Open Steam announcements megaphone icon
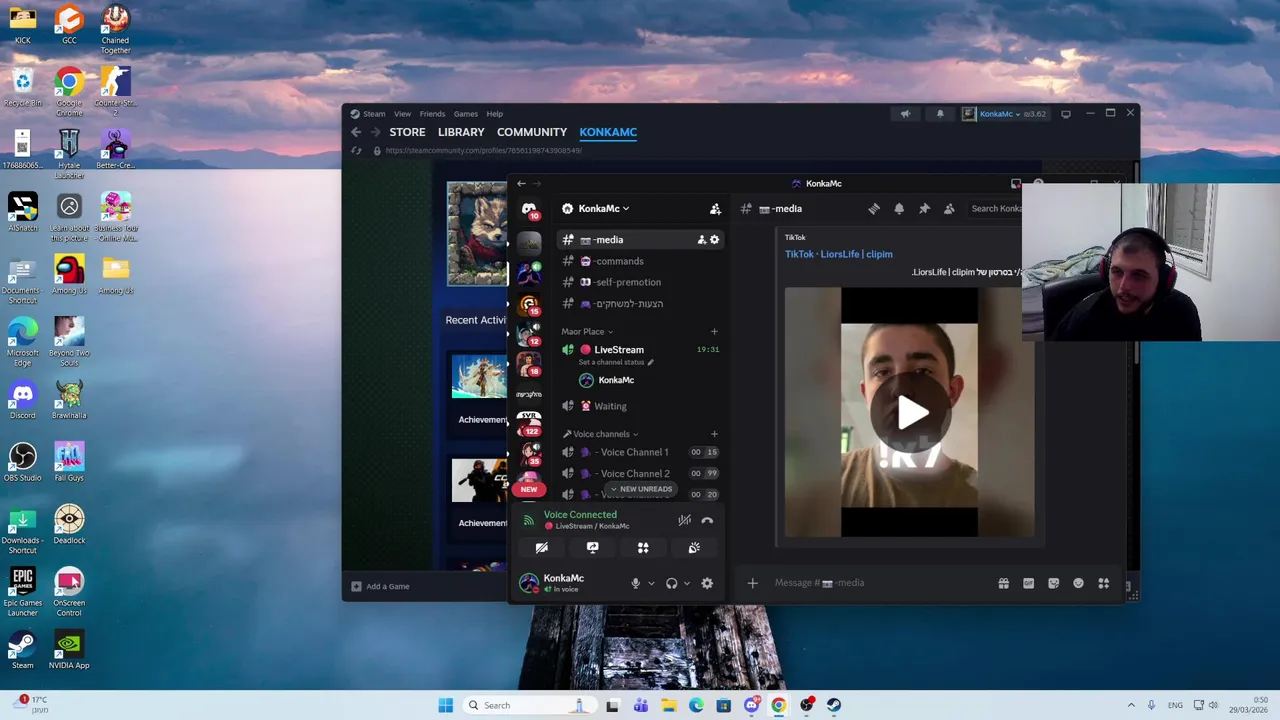1280x720 pixels. pos(905,114)
